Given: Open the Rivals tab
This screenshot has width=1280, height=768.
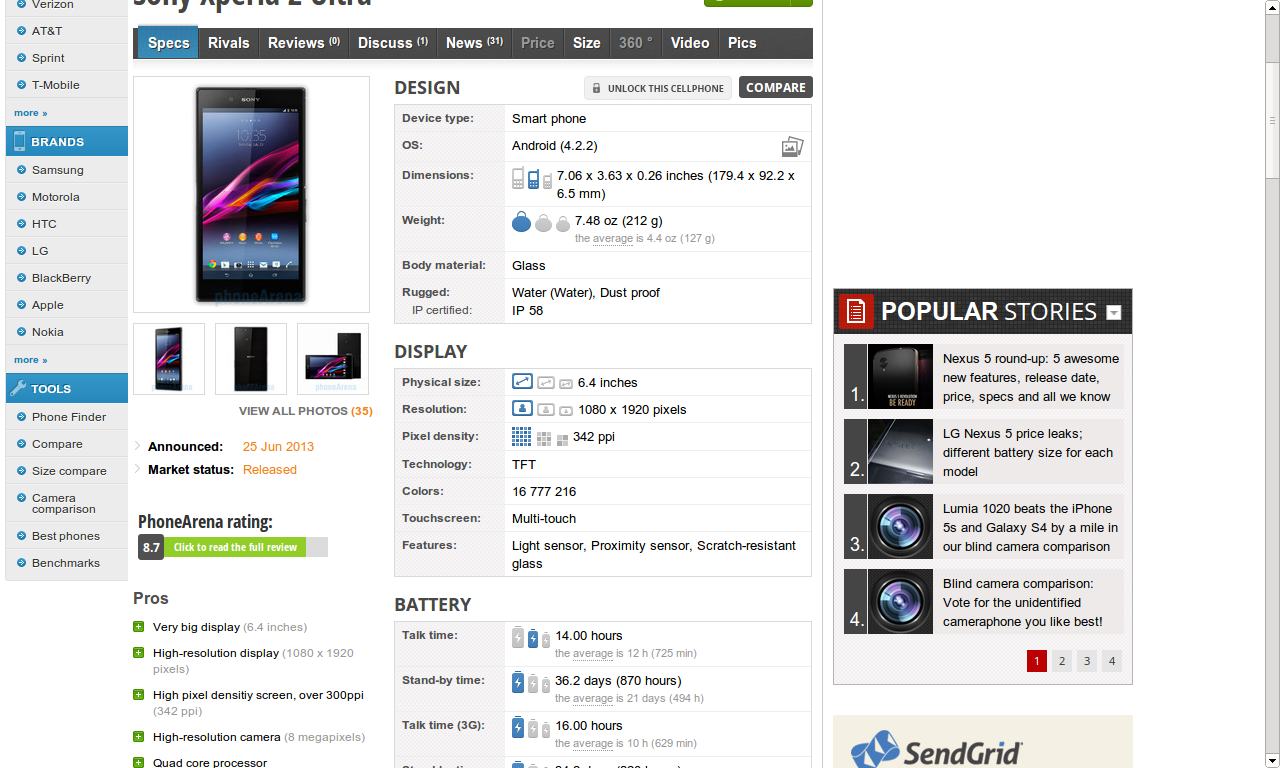Looking at the screenshot, I should tap(229, 43).
